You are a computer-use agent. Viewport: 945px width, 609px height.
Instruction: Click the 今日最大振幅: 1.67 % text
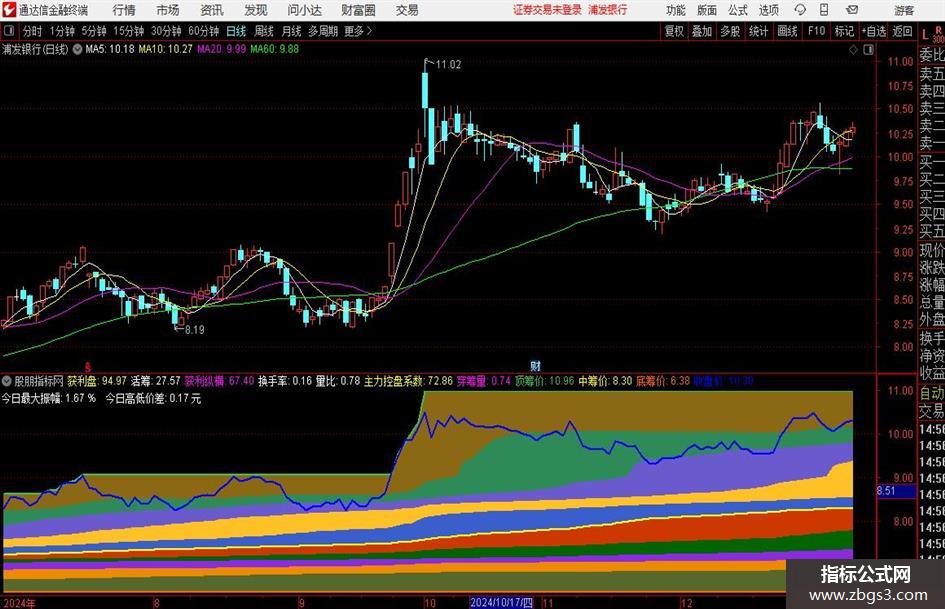(x=49, y=399)
